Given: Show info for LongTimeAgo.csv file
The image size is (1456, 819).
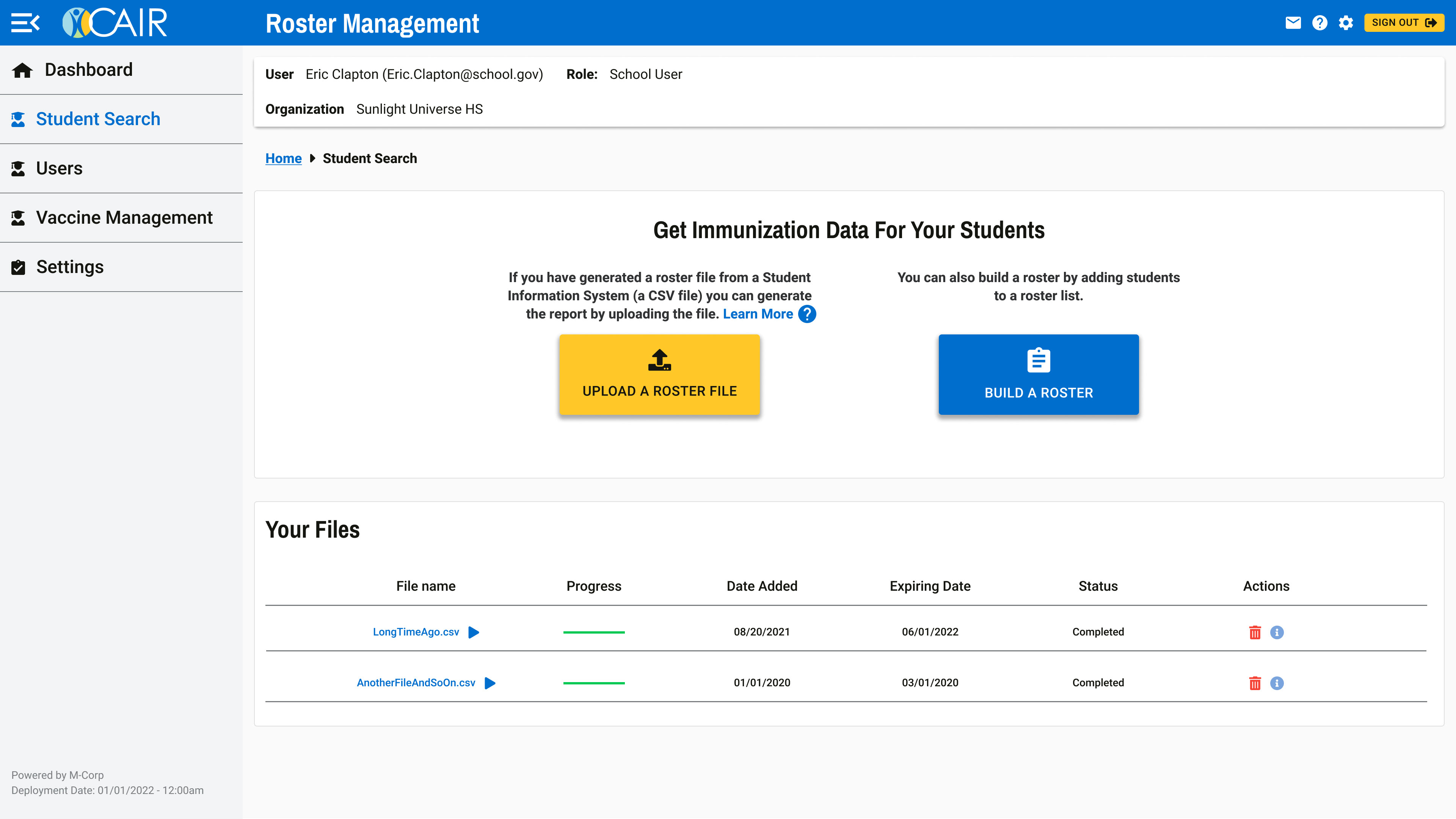Looking at the screenshot, I should pos(1276,632).
